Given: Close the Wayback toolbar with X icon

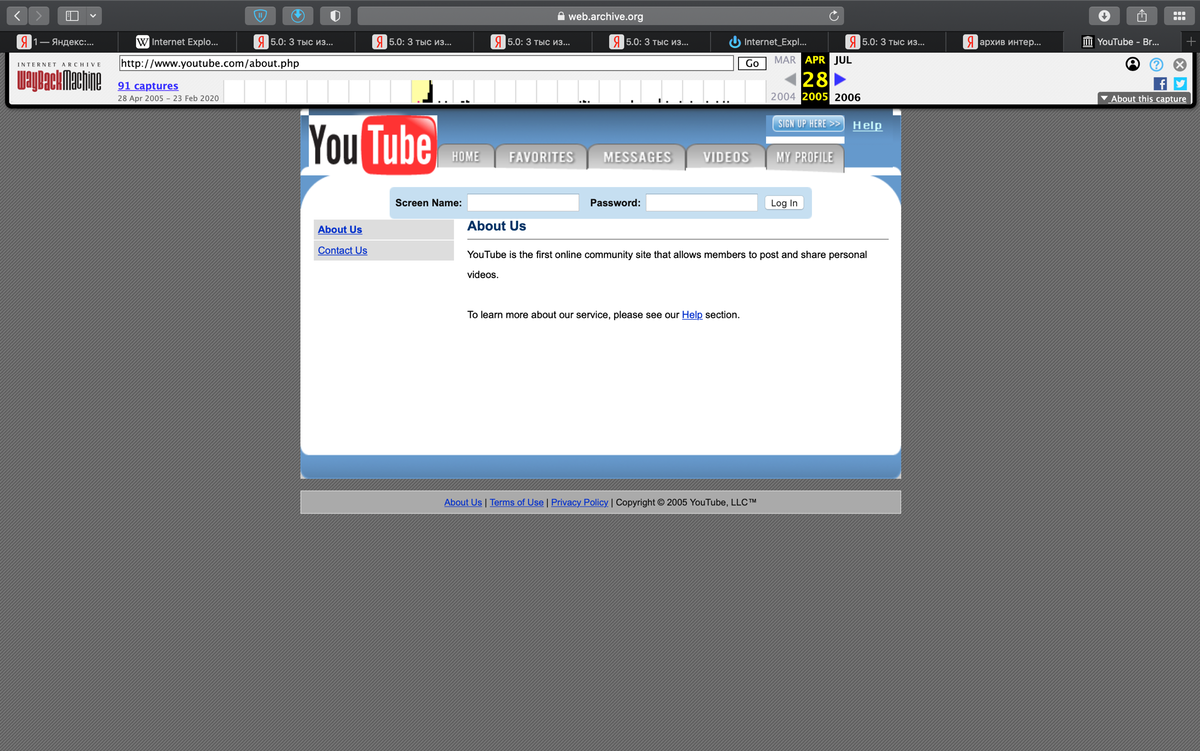Looking at the screenshot, I should pos(1179,64).
